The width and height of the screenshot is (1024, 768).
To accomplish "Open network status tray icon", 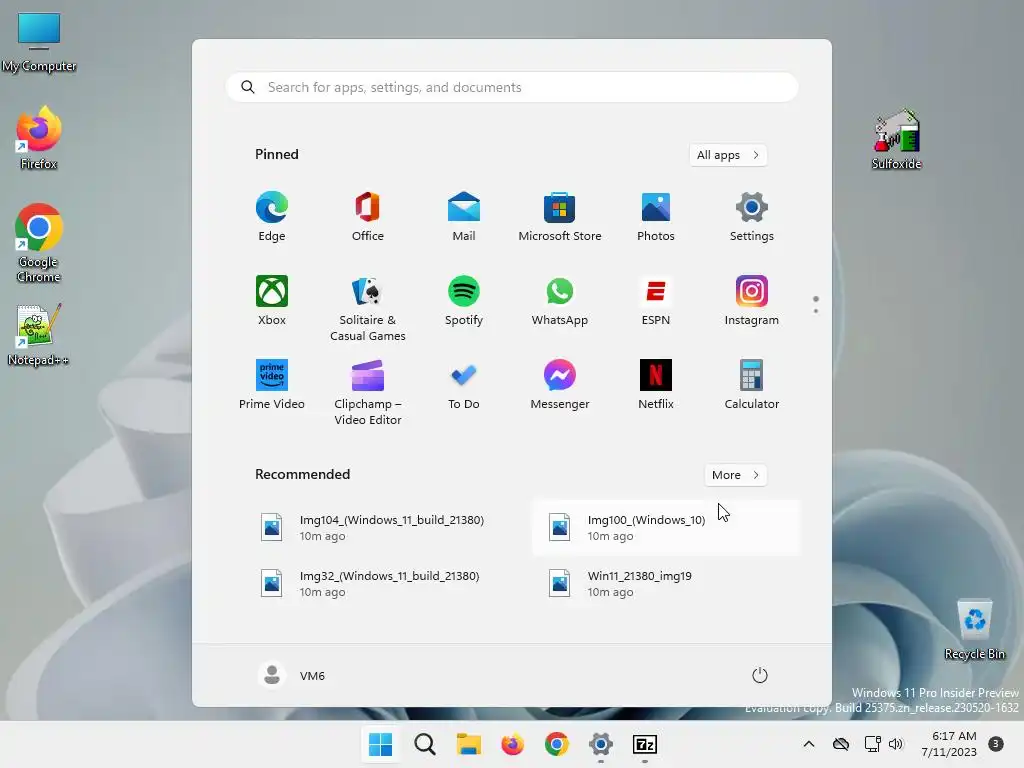I will coord(872,744).
